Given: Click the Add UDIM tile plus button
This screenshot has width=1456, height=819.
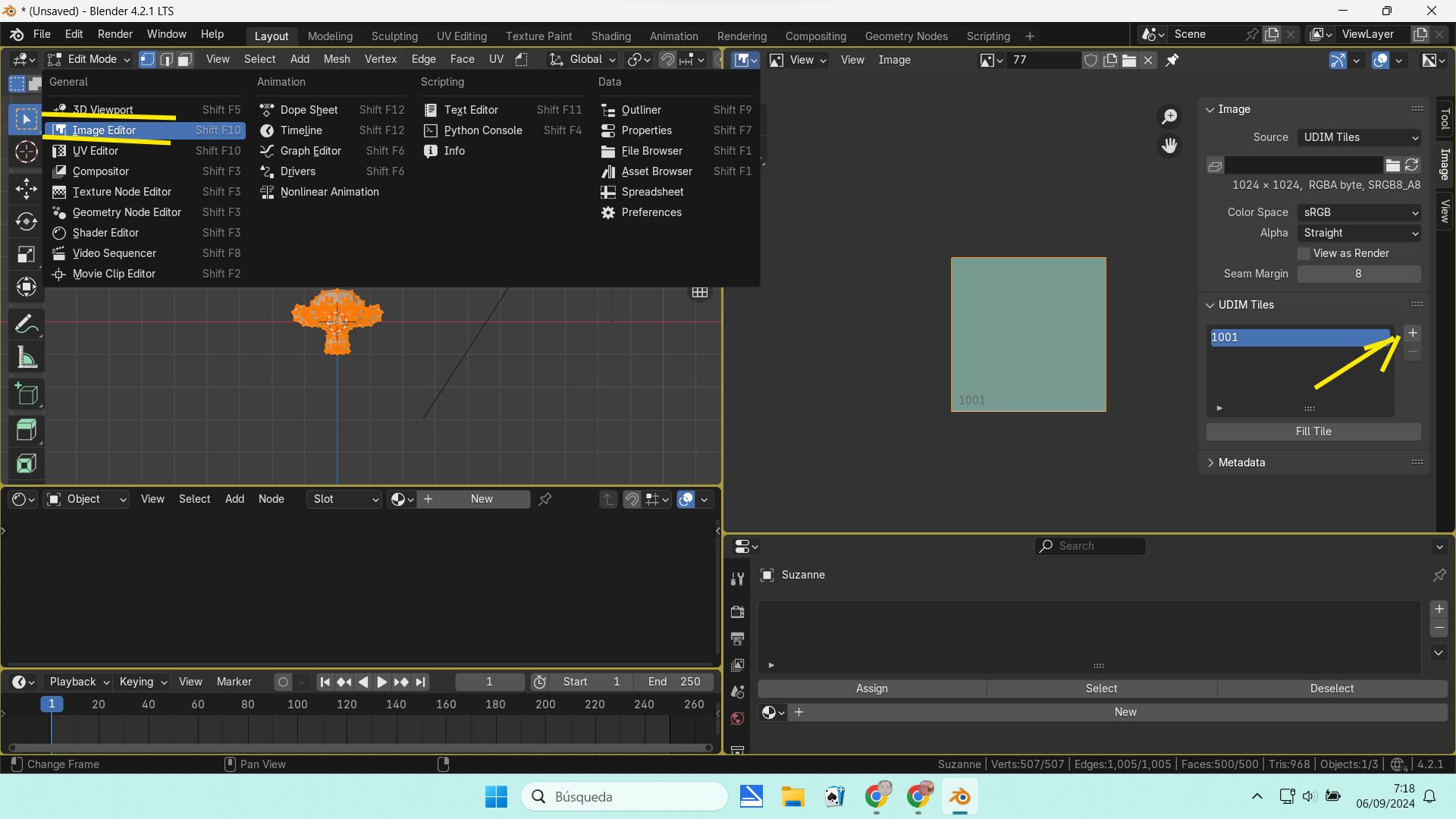Looking at the screenshot, I should pyautogui.click(x=1412, y=334).
